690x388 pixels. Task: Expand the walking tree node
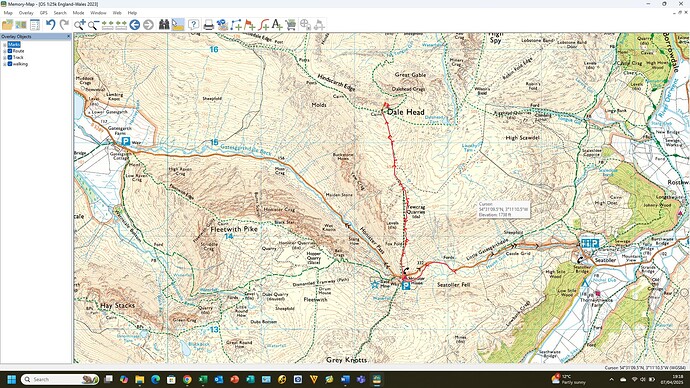4,64
